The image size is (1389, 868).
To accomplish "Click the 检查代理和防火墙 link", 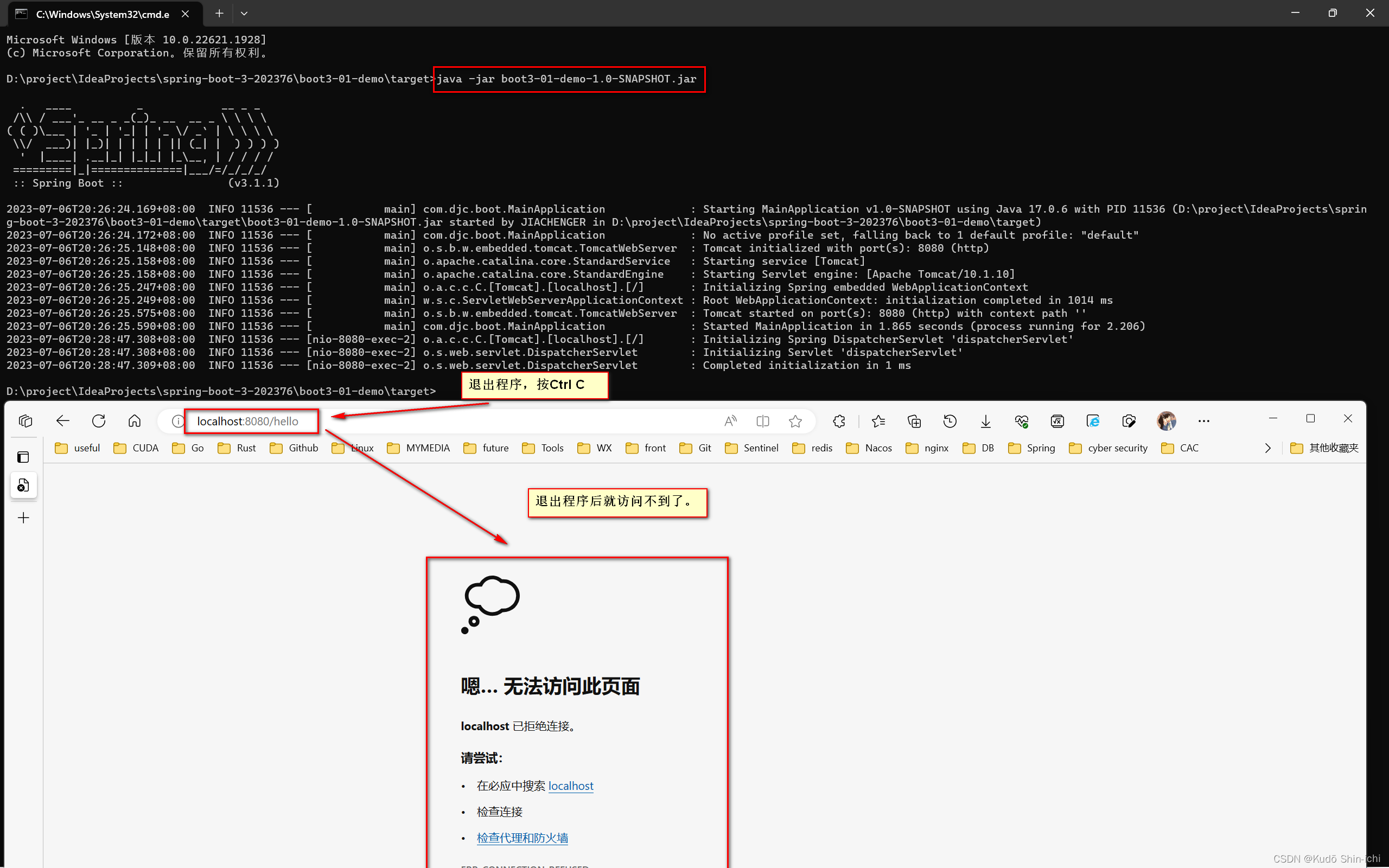I will (x=522, y=837).
